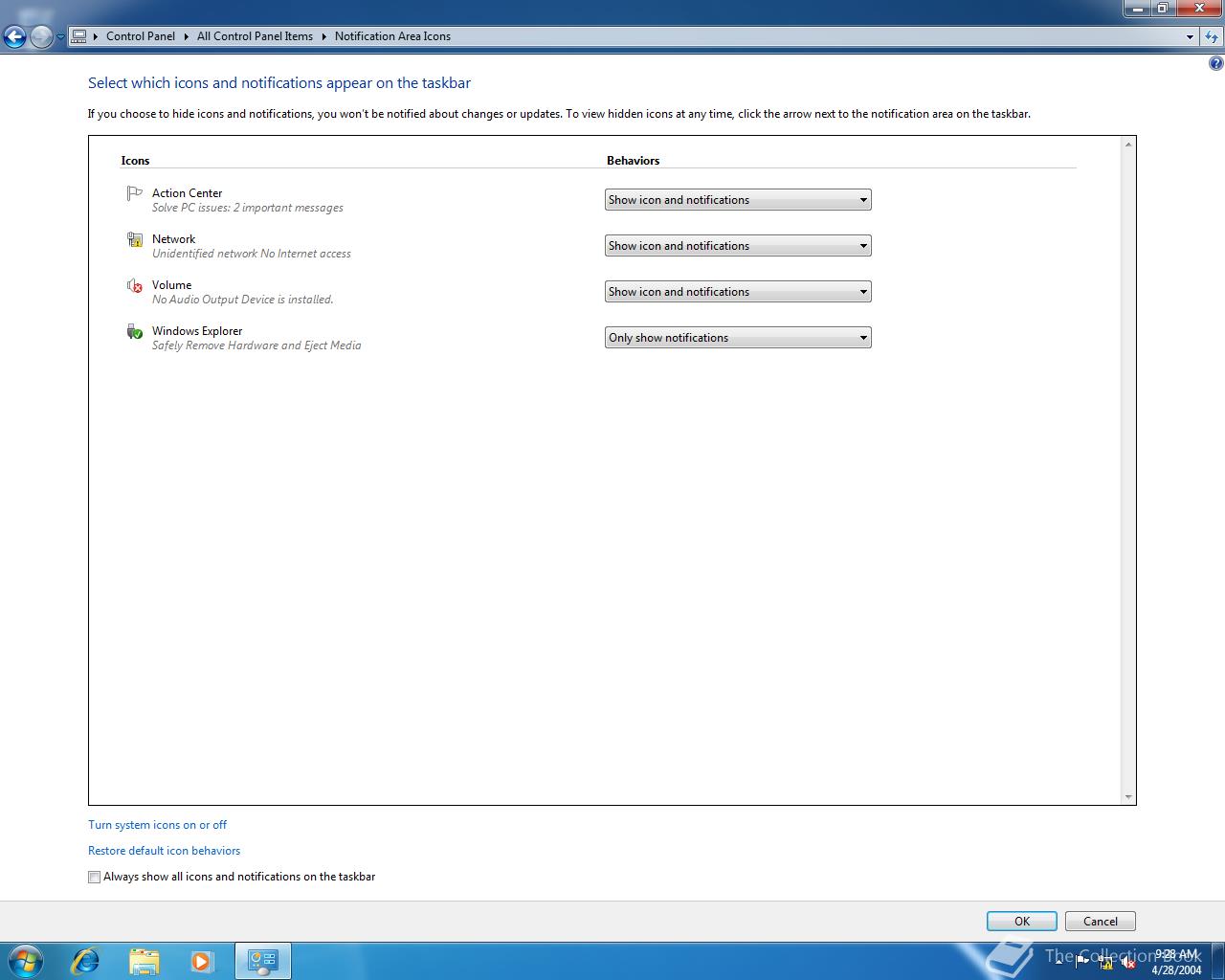This screenshot has width=1225, height=980.
Task: Expand the arrow after All Control Panel Items
Action: pos(323,36)
